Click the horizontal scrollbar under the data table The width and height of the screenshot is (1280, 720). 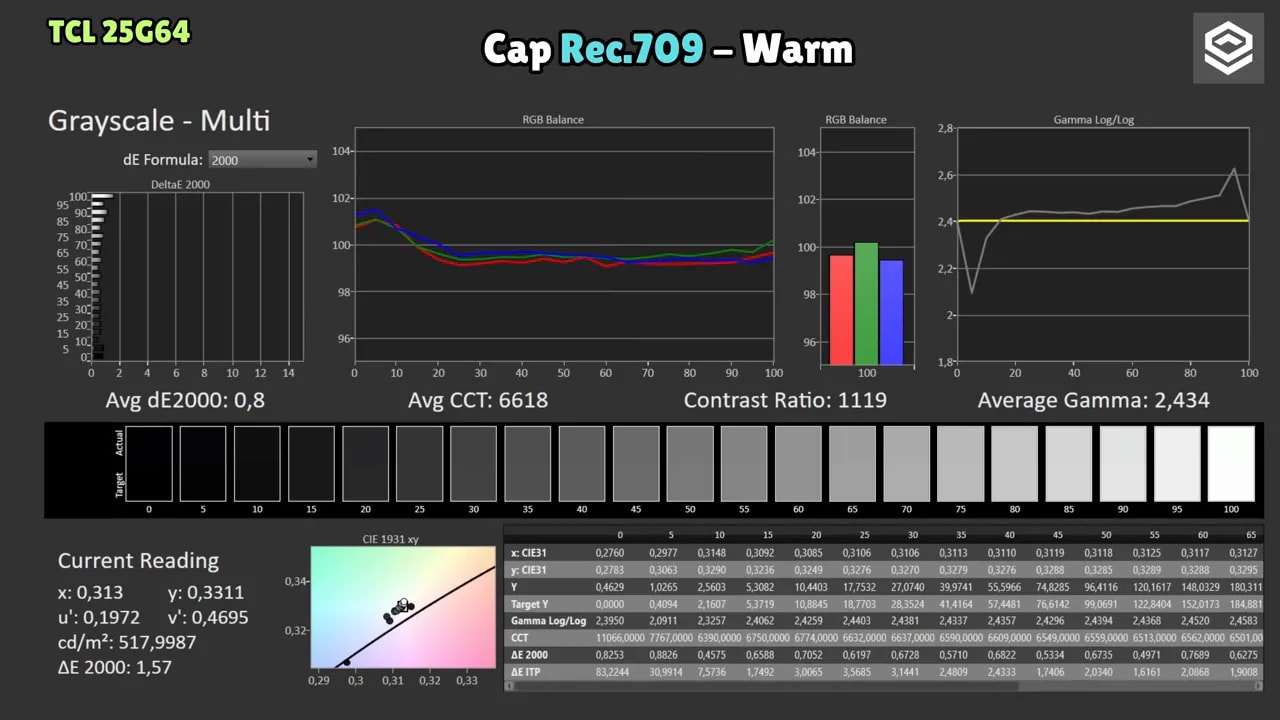click(x=883, y=686)
